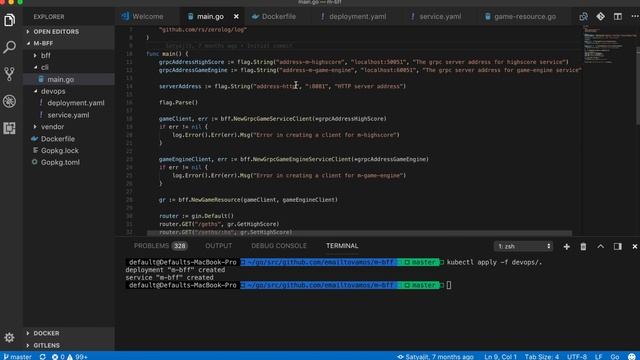
Task: Click Satyajit, 7 months ago blame in status bar
Action: (435, 357)
